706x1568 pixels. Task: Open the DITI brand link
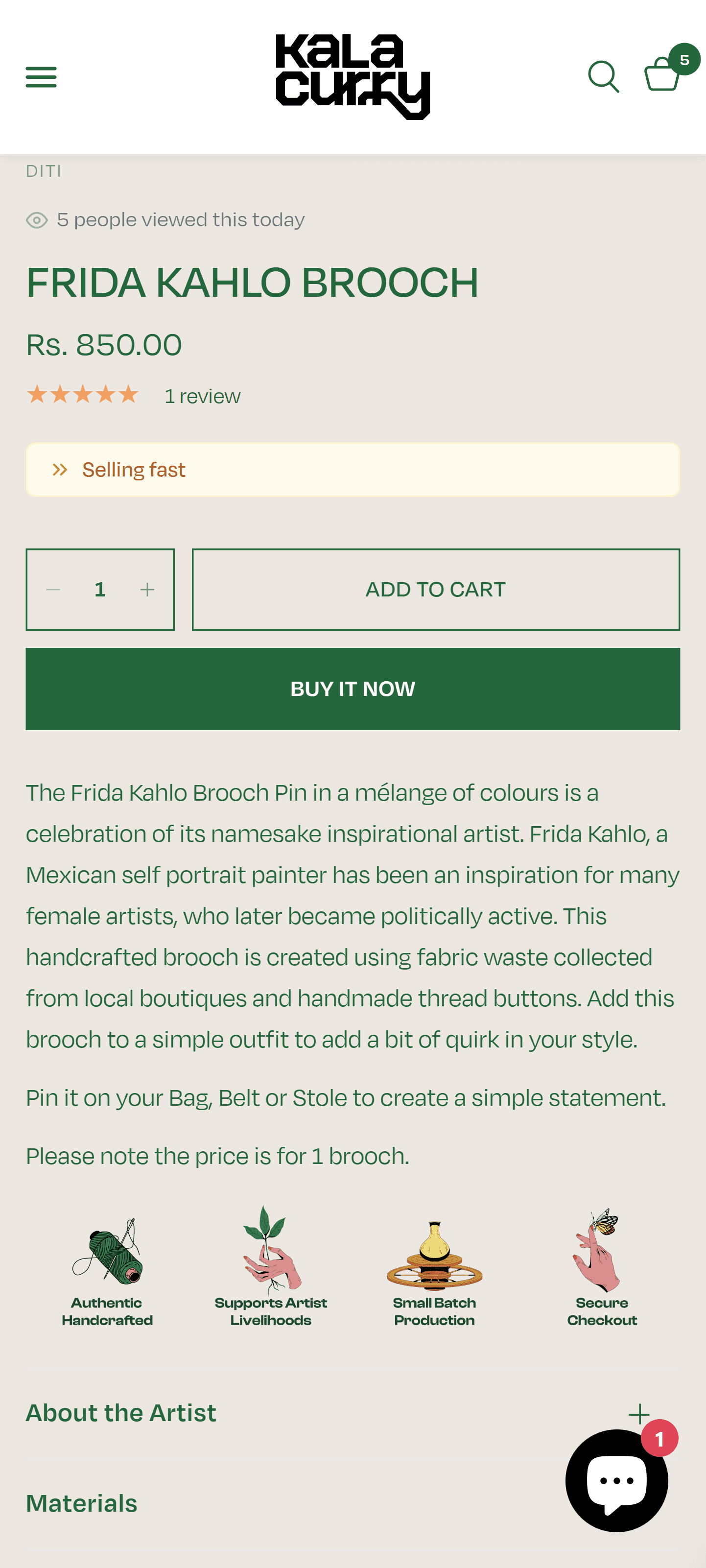coord(43,171)
